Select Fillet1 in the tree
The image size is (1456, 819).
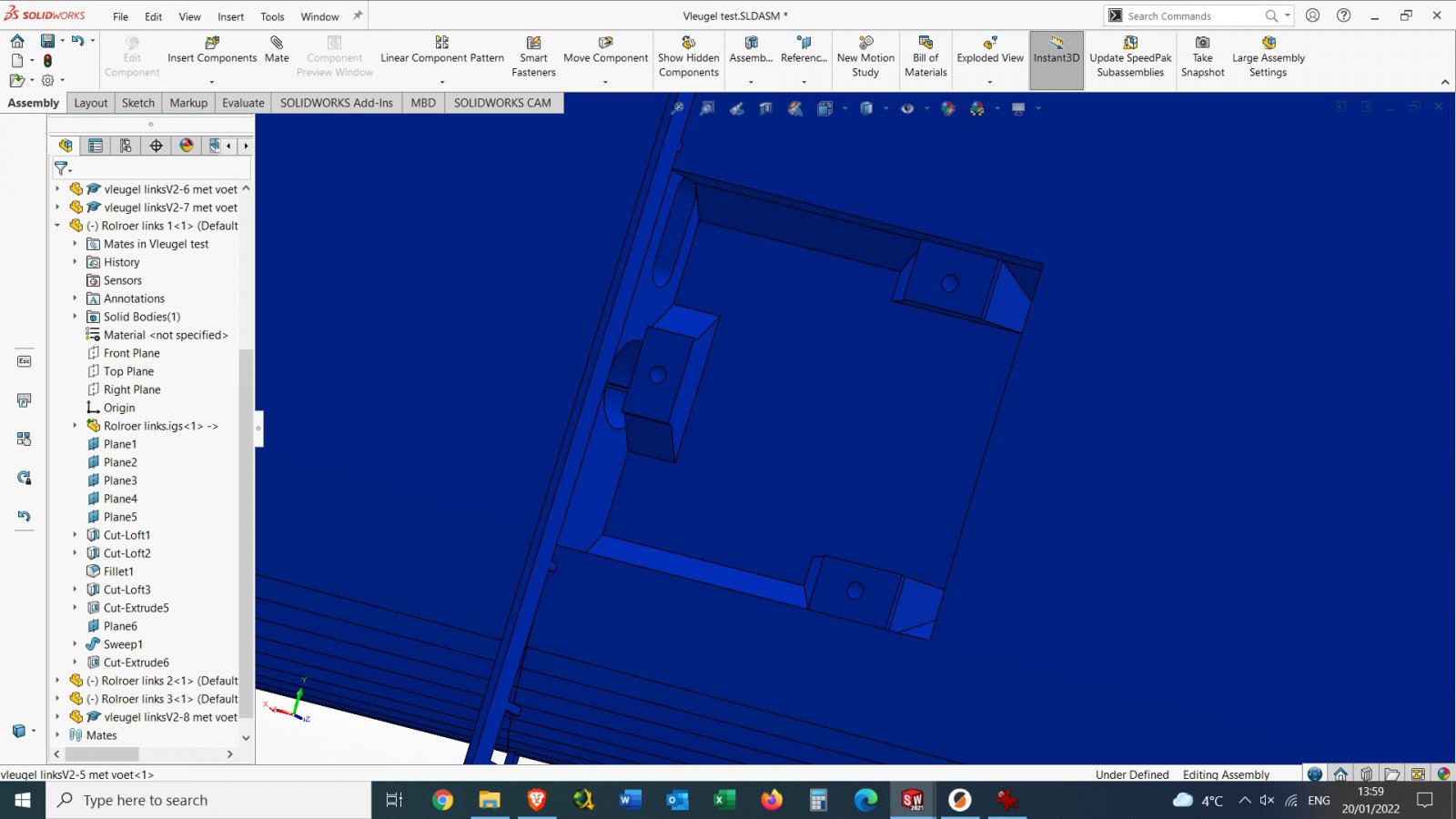point(110,571)
